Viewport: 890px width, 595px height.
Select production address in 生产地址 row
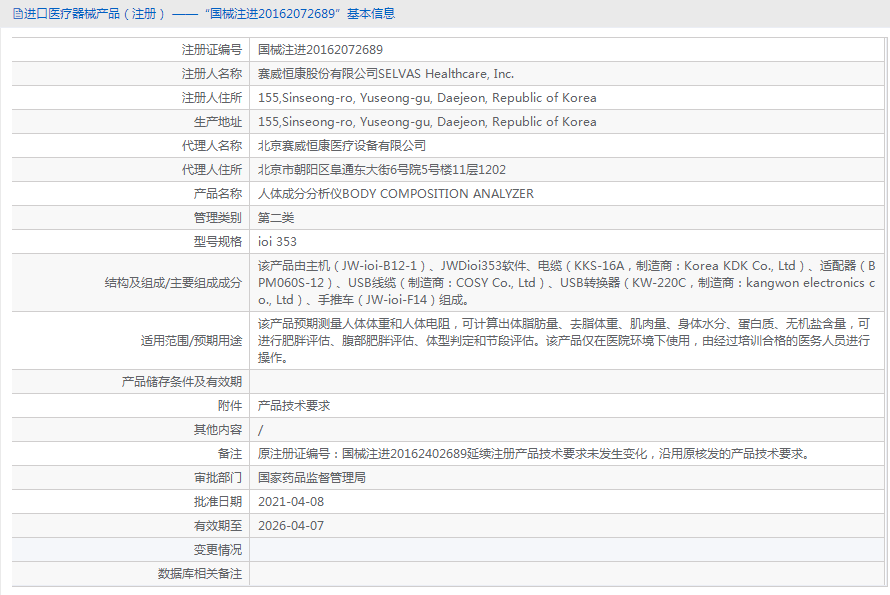click(427, 122)
